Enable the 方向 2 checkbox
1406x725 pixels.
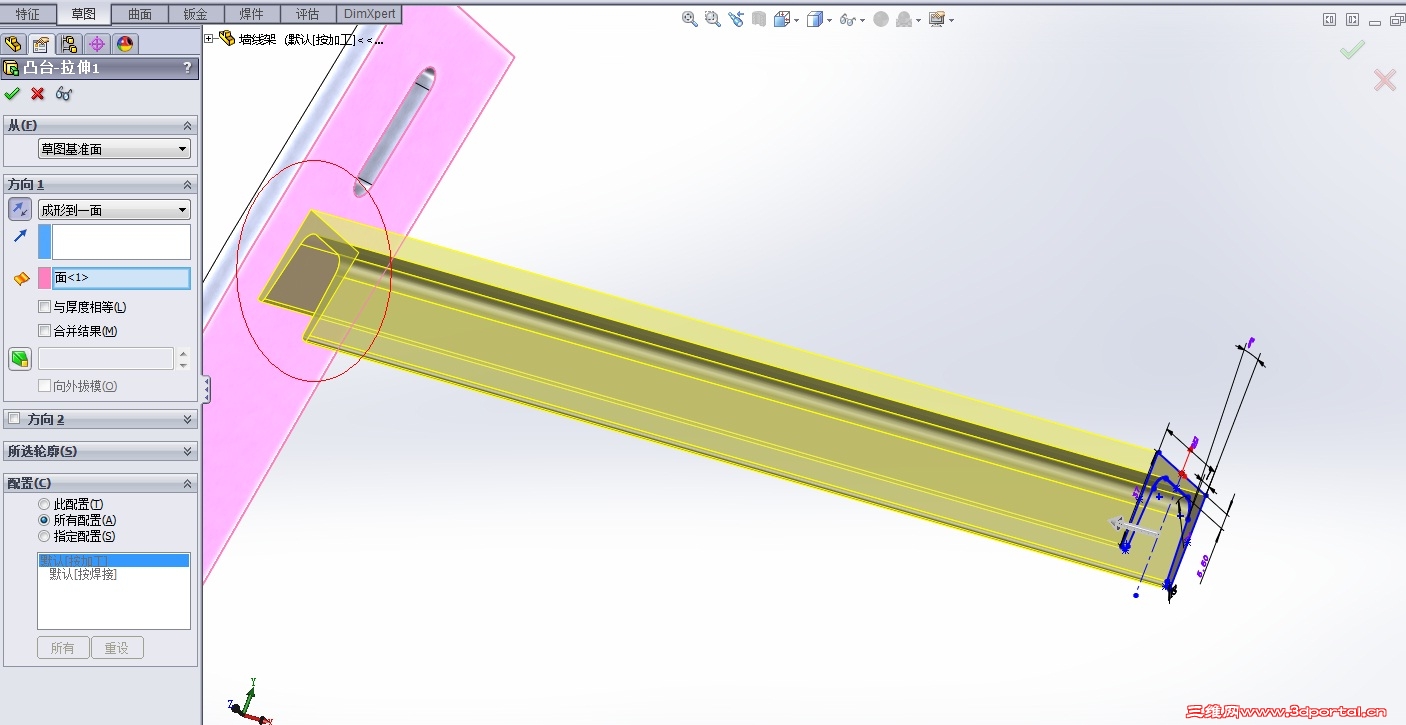click(x=14, y=419)
